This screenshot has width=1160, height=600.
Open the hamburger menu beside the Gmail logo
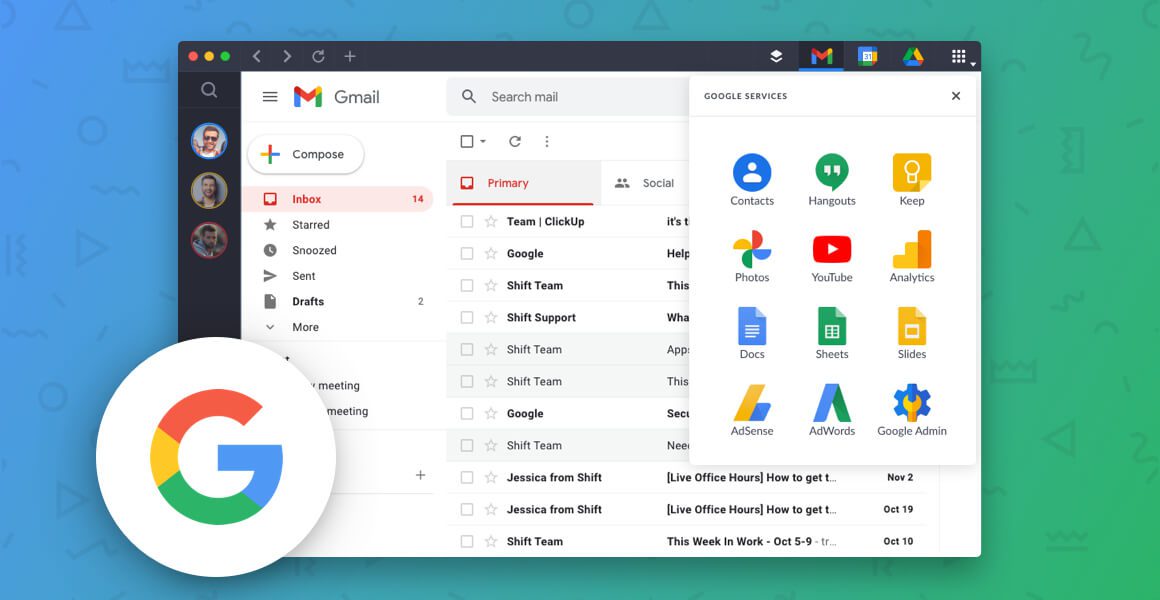coord(270,97)
